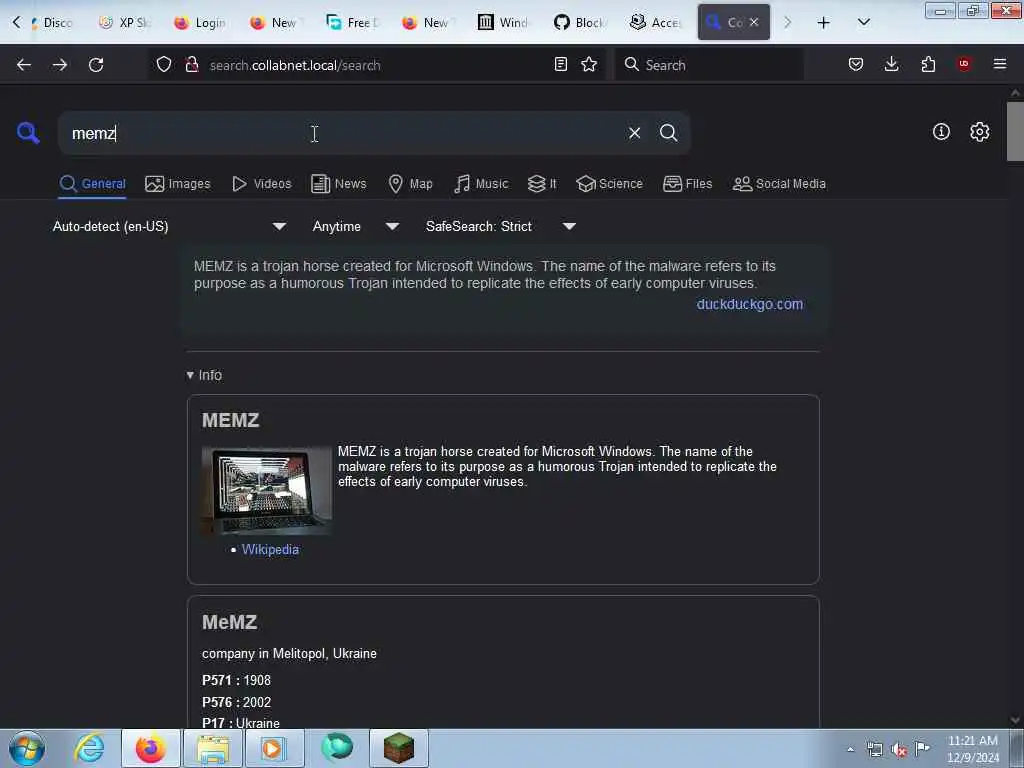Open the uBlock Origin extension icon
Viewport: 1024px width, 768px height.
coord(964,64)
